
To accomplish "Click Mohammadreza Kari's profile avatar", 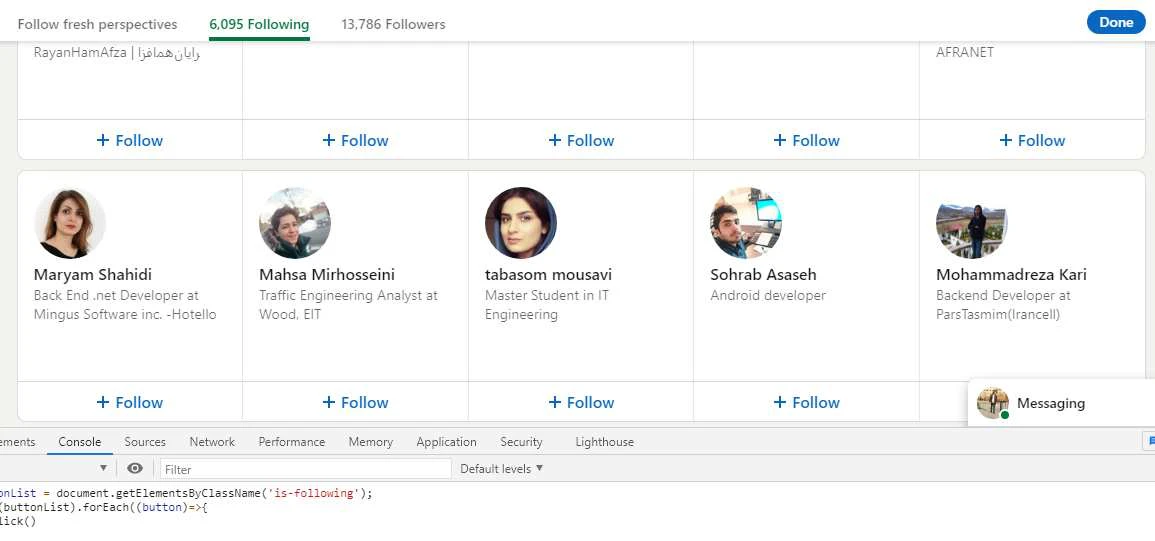I will [971, 223].
